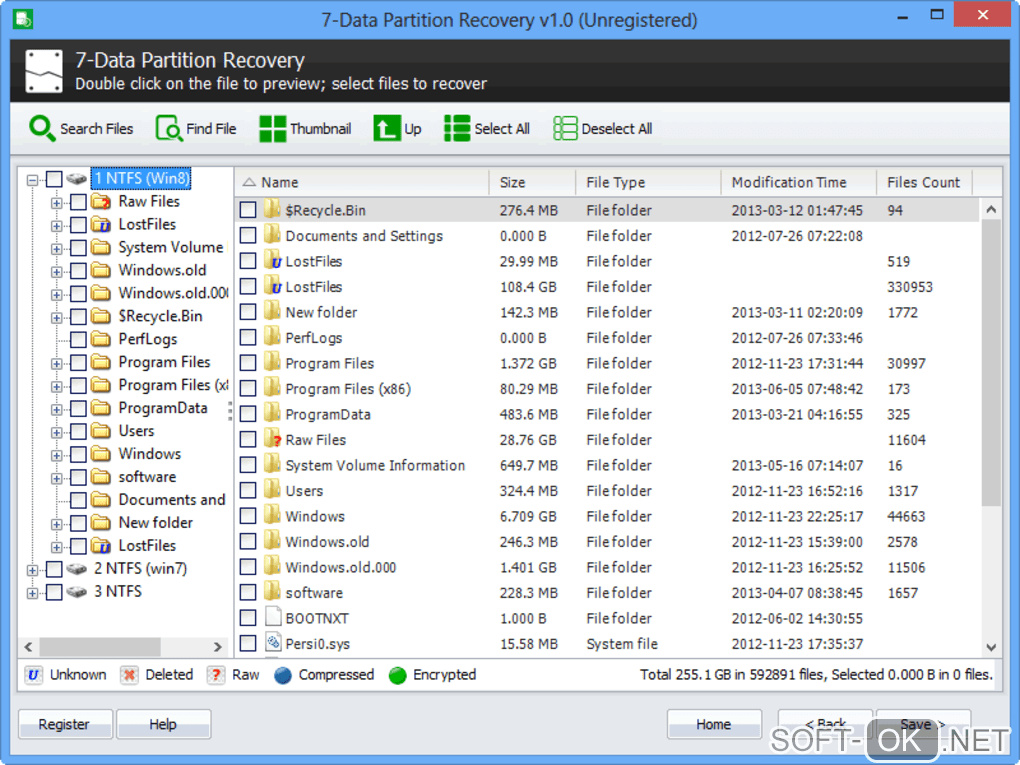The height and width of the screenshot is (765, 1020).
Task: Click the Raw legend icon
Action: pyautogui.click(x=215, y=675)
